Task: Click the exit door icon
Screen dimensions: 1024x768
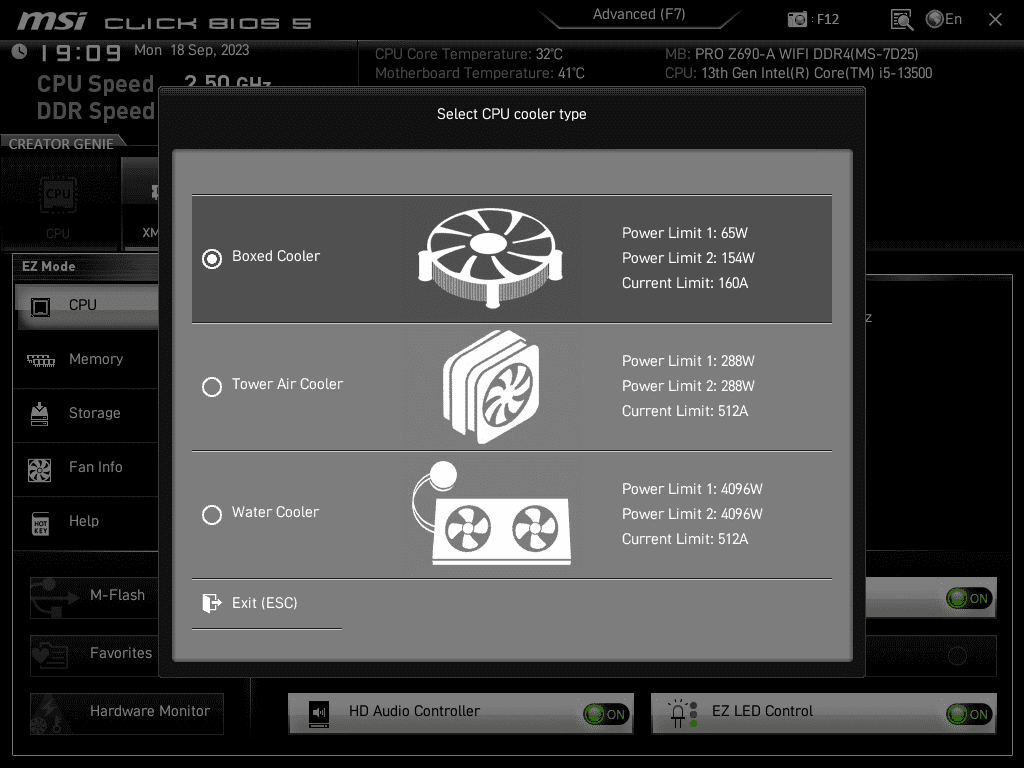Action: 211,603
